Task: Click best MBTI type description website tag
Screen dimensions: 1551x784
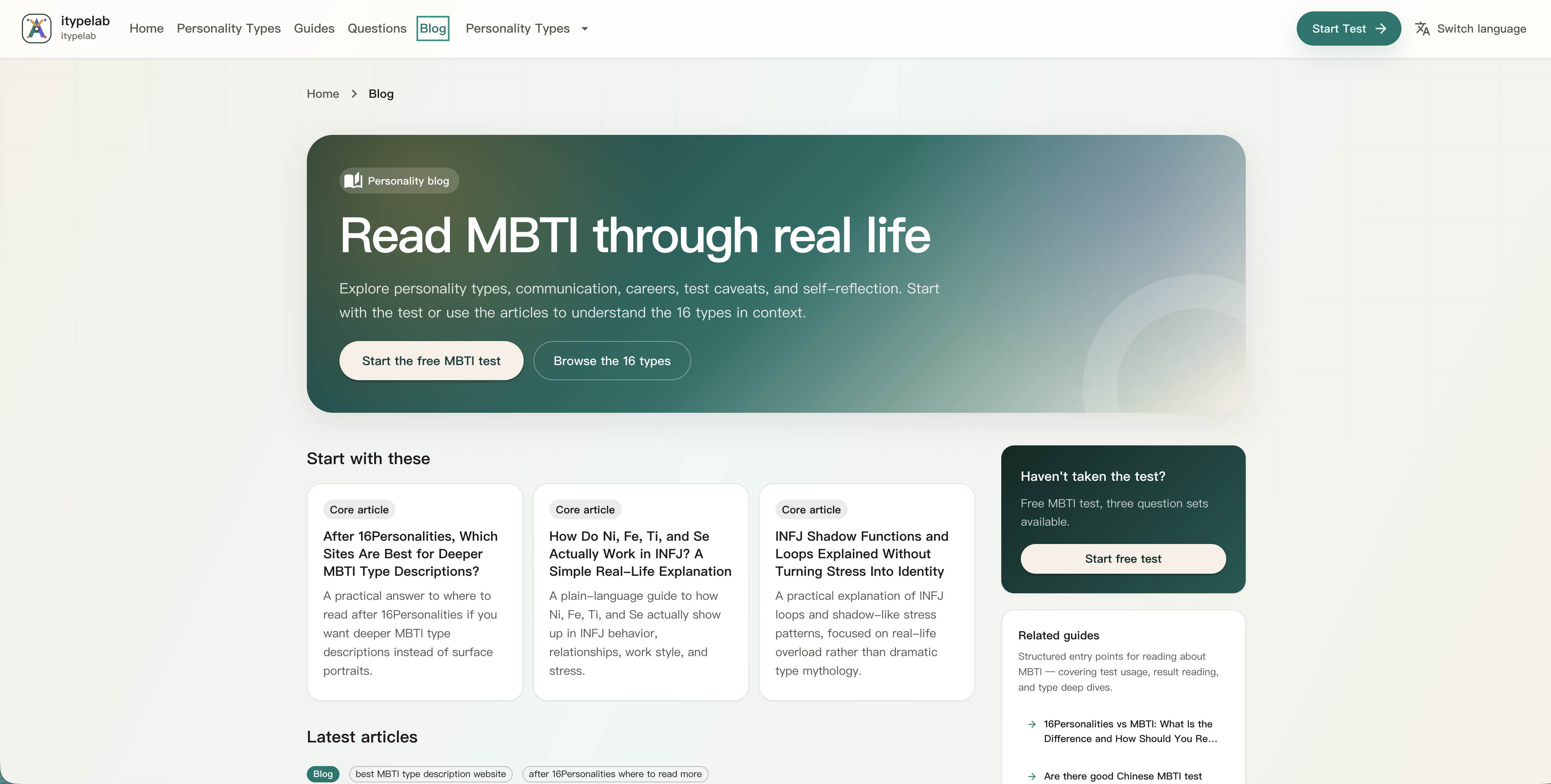Action: click(430, 774)
